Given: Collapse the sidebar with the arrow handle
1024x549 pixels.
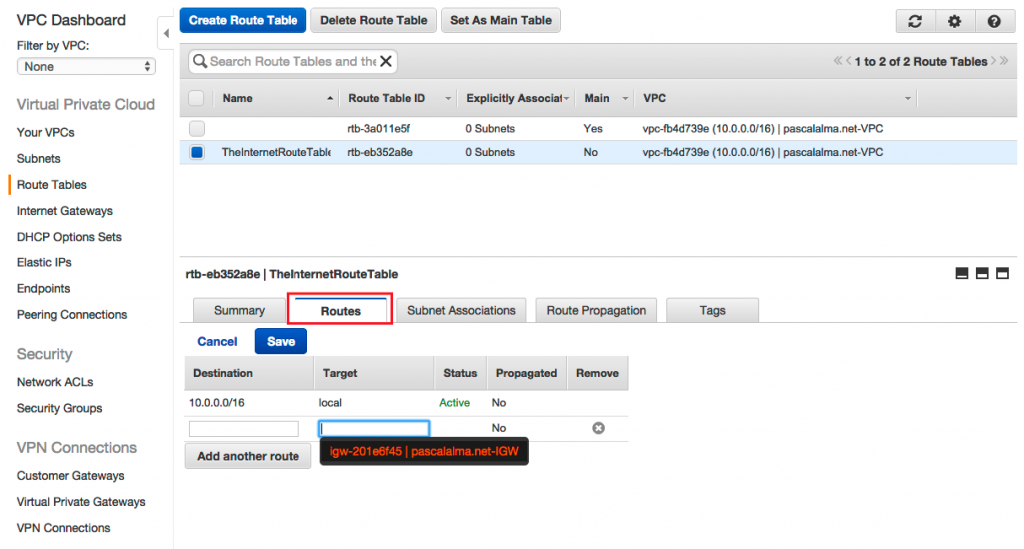Looking at the screenshot, I should 166,33.
